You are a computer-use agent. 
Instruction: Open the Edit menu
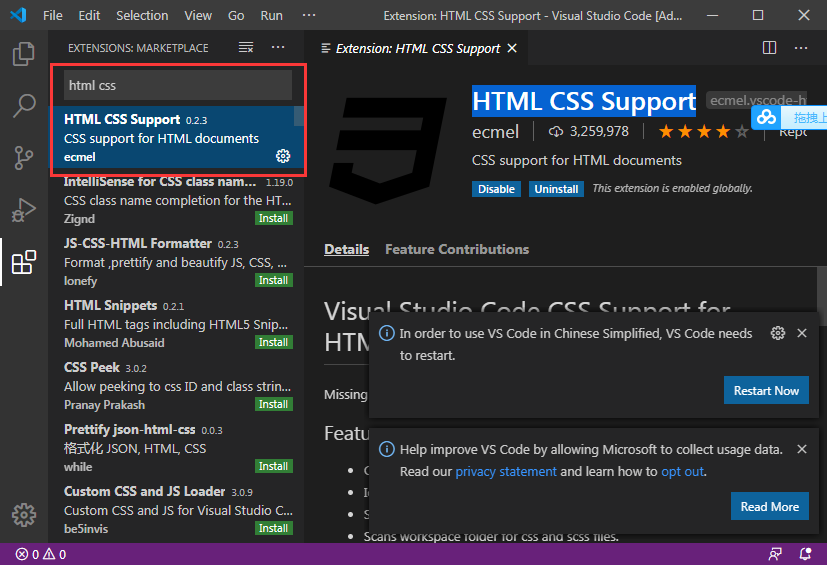(89, 15)
